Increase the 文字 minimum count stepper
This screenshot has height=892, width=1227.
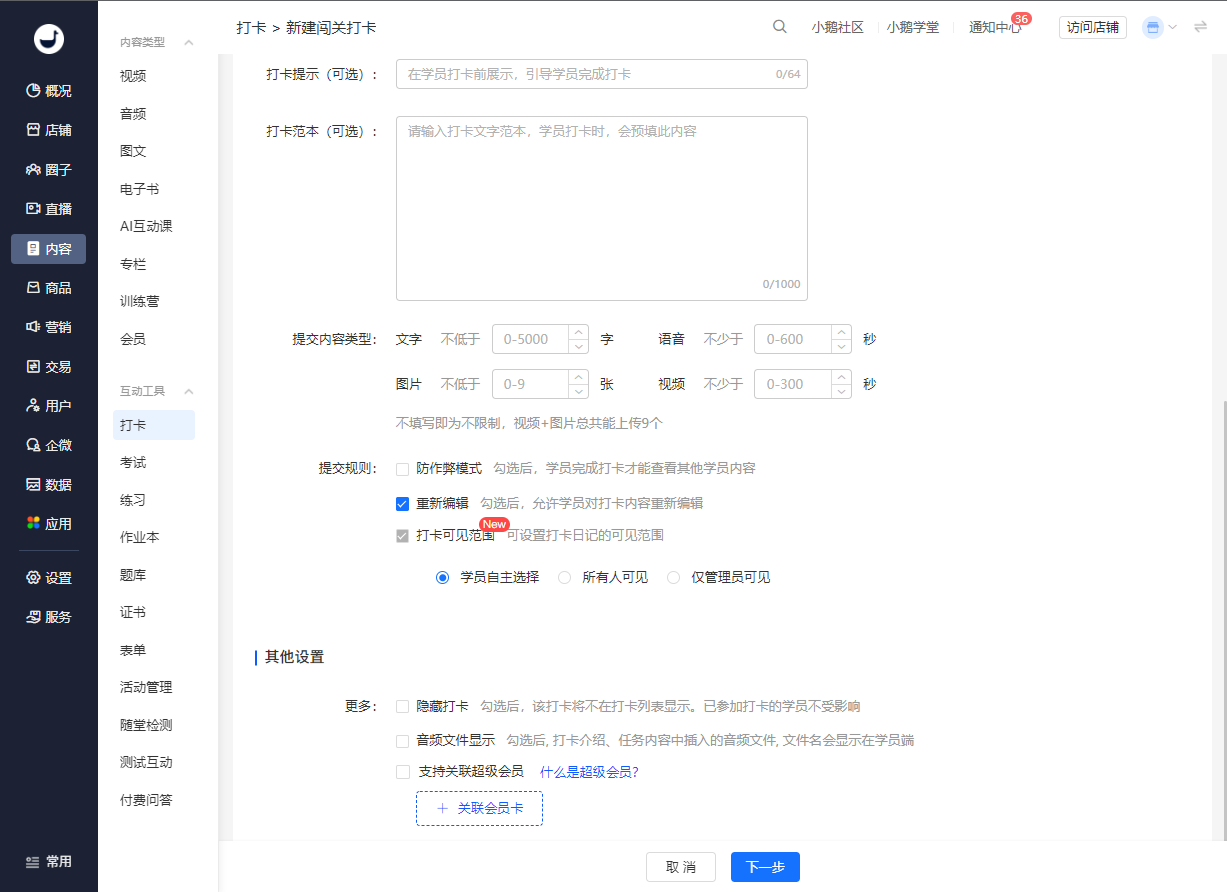click(578, 332)
